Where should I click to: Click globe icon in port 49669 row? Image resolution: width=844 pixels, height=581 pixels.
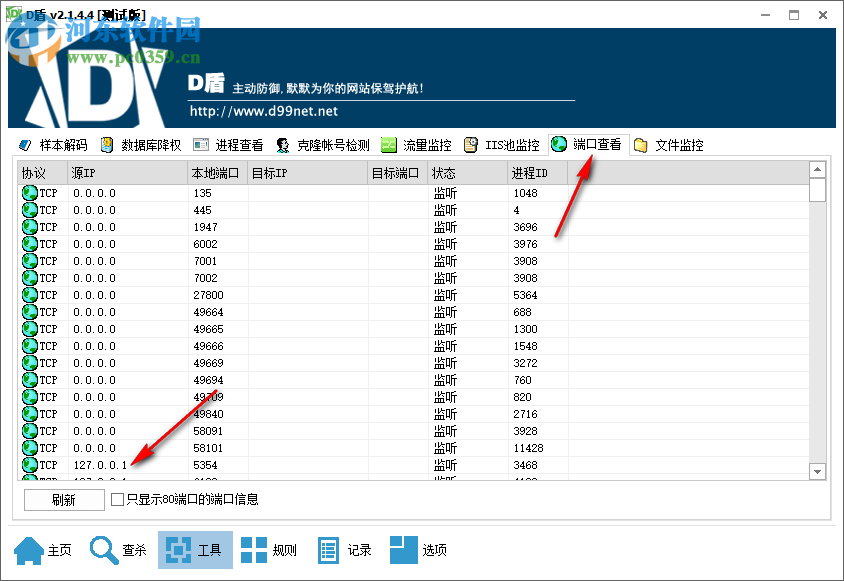click(x=30, y=363)
